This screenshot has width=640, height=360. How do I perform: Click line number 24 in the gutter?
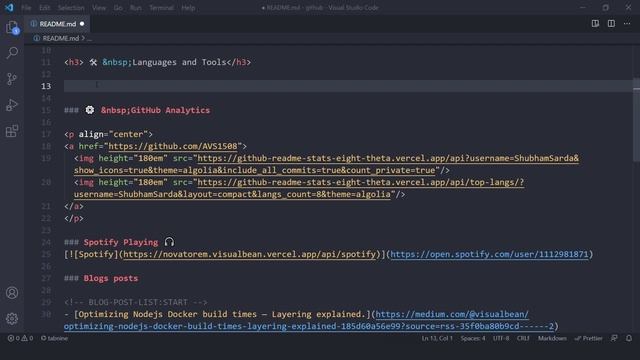click(x=46, y=242)
